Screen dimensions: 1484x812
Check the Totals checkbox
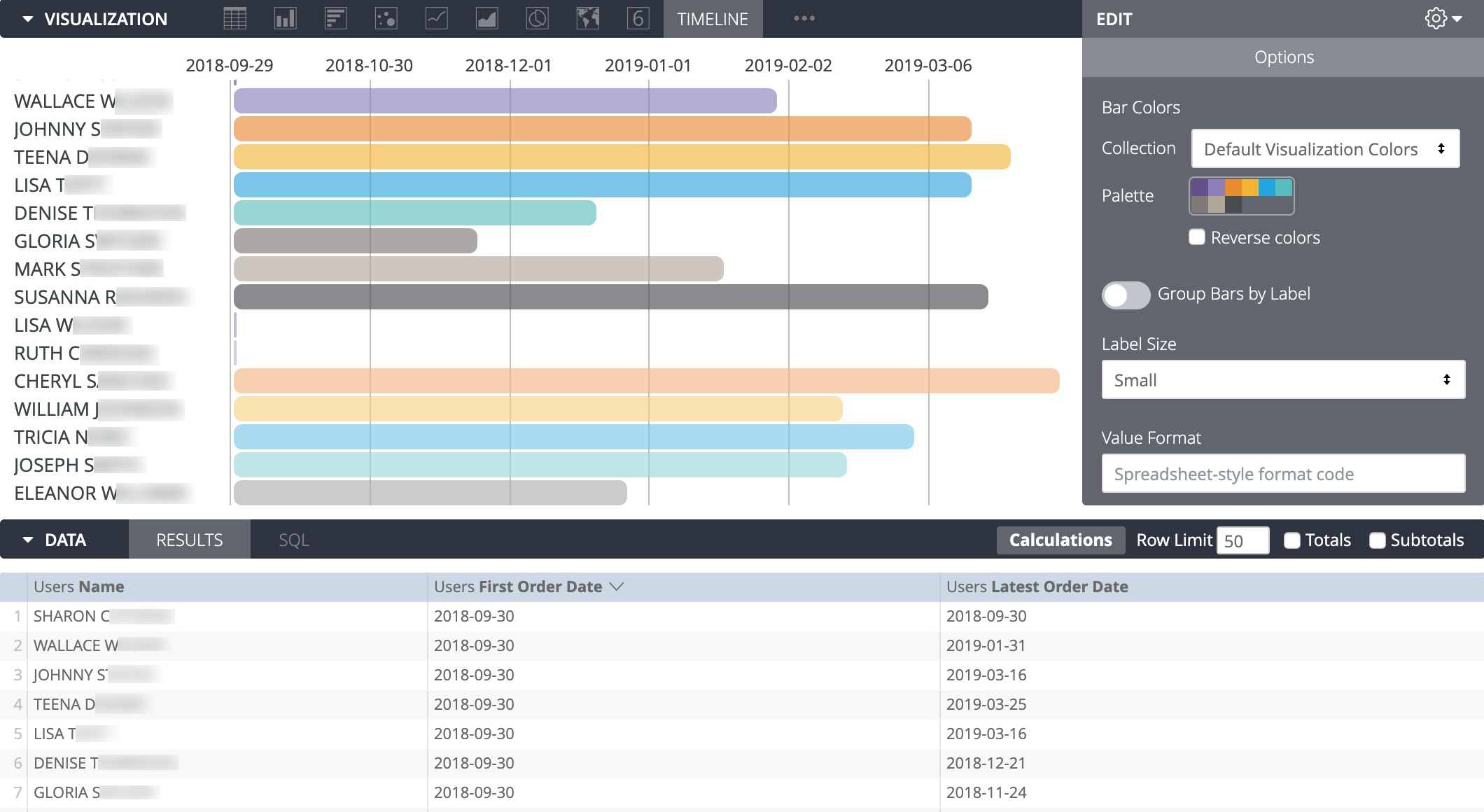pyautogui.click(x=1291, y=540)
